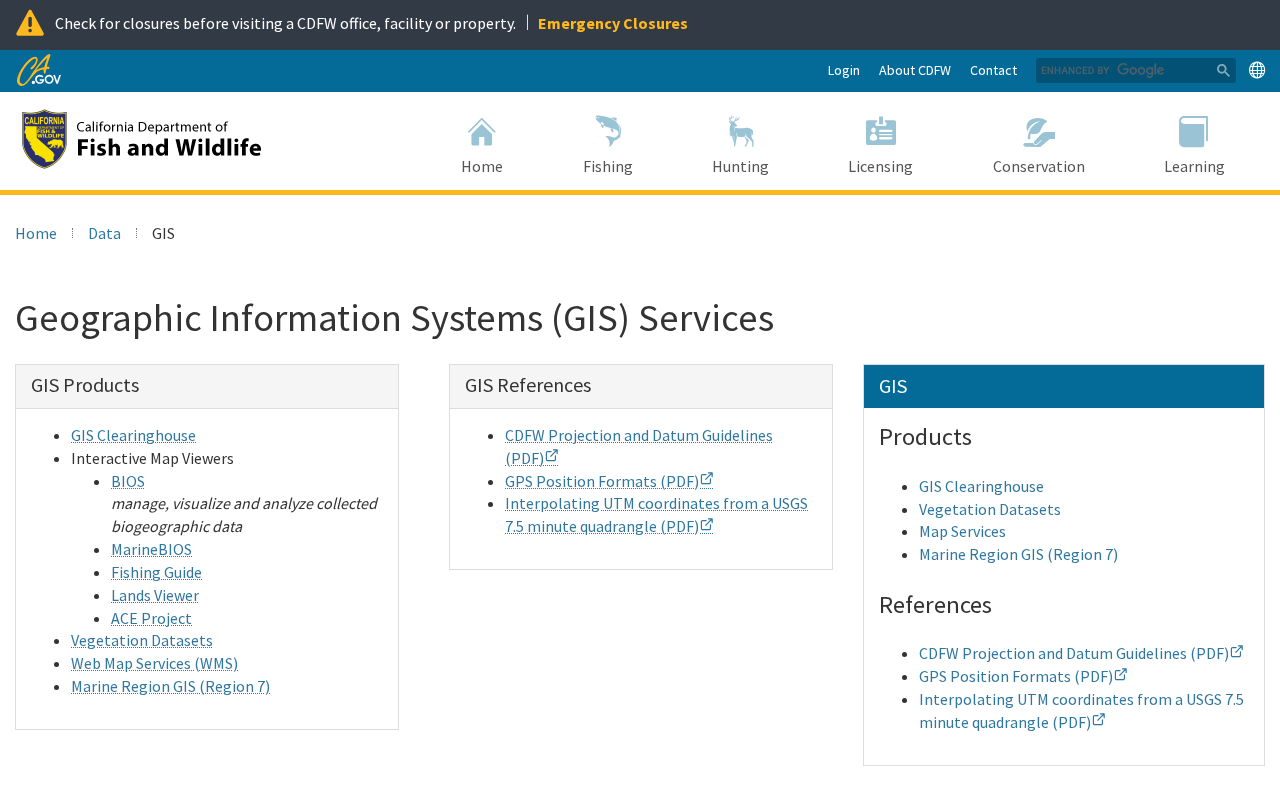Open the BIOS map viewer link
Image resolution: width=1280 pixels, height=800 pixels.
(x=128, y=482)
